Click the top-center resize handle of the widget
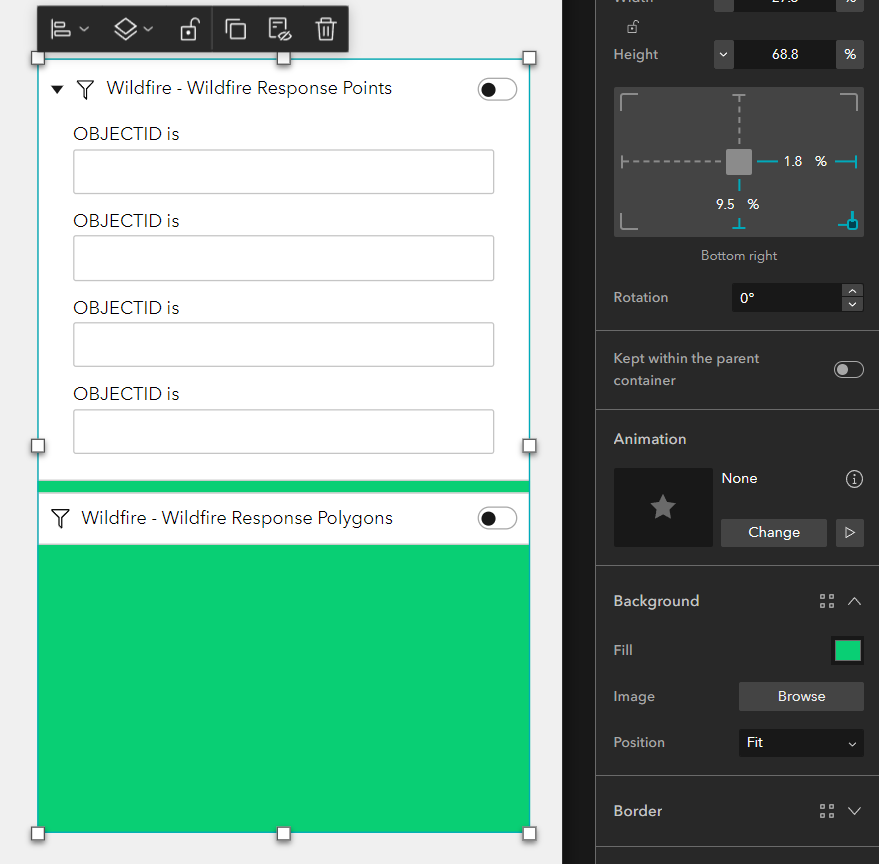Screen dimensions: 879x864 284,58
